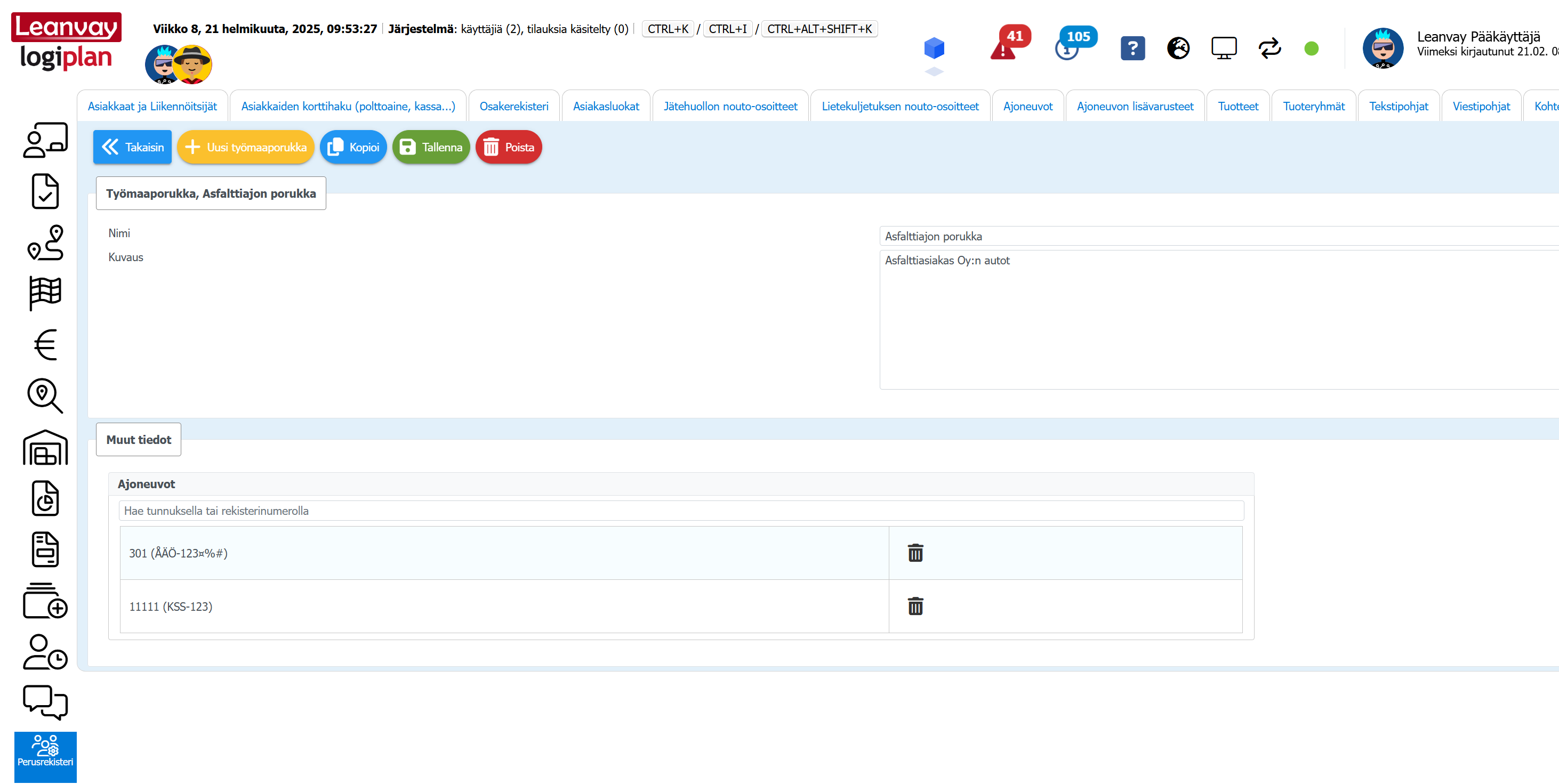Click the green online status dot
Screen dimensions: 1559x784
tap(1312, 49)
